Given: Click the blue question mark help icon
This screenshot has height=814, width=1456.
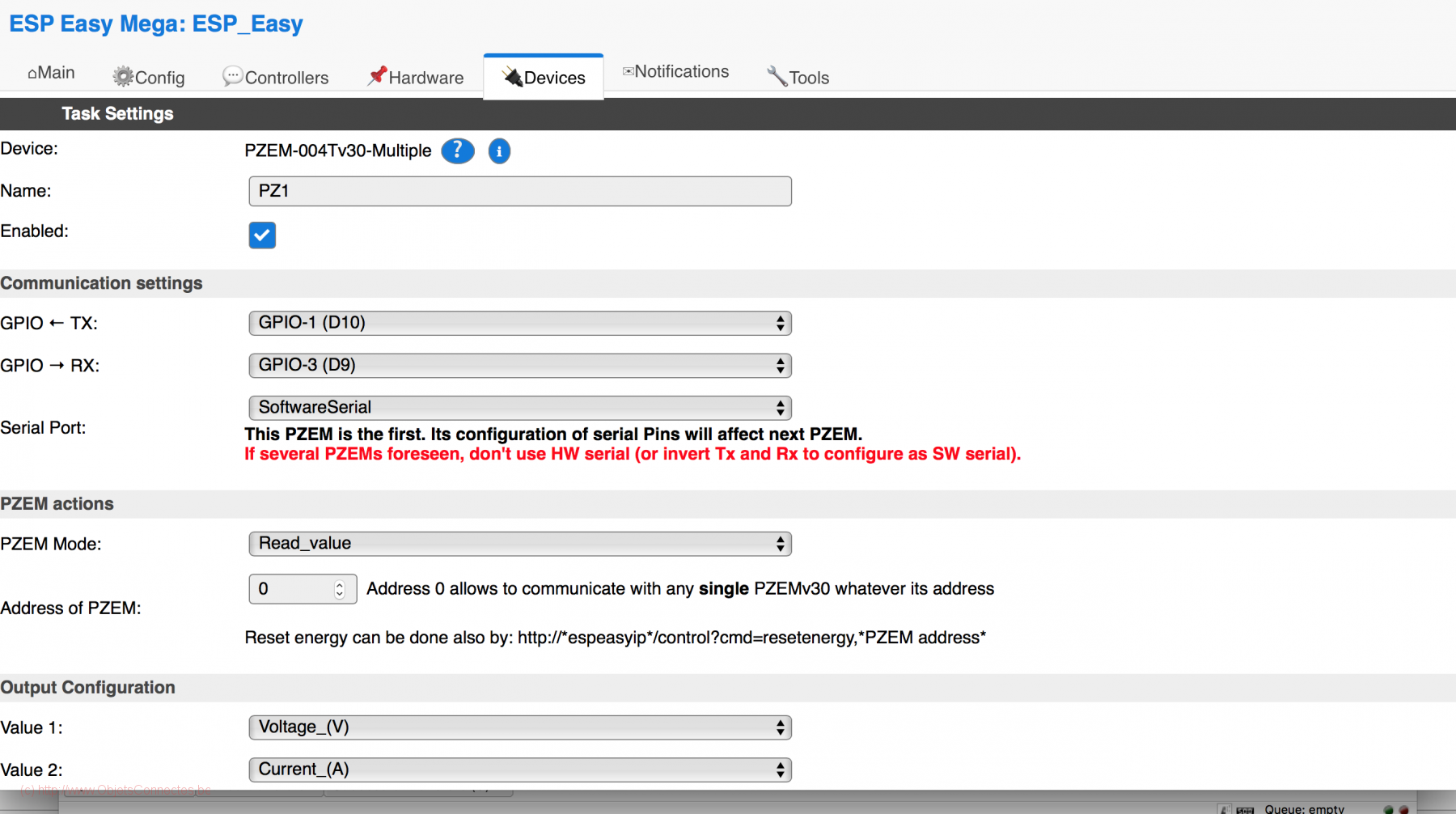Looking at the screenshot, I should coord(458,151).
